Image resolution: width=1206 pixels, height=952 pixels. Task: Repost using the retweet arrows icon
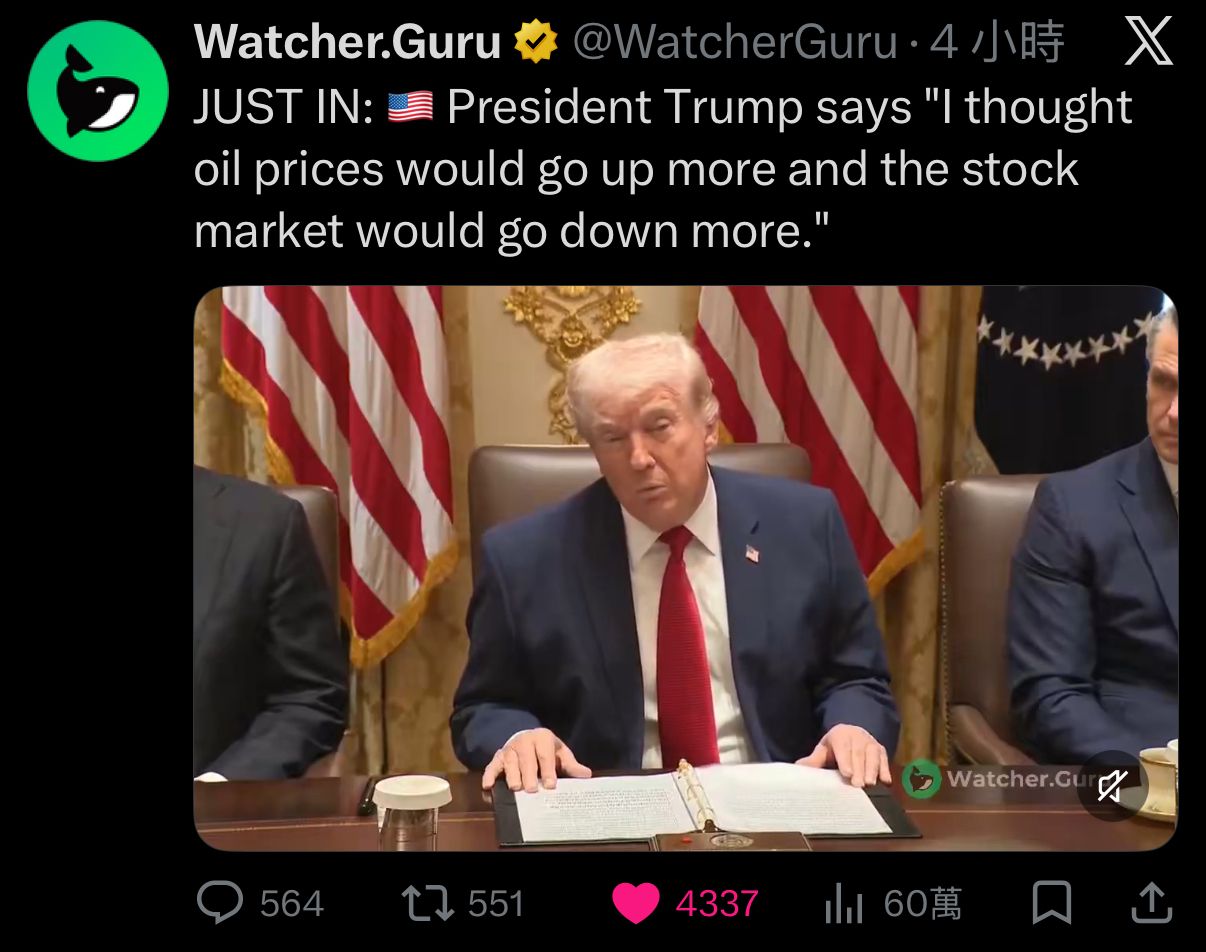coord(428,903)
